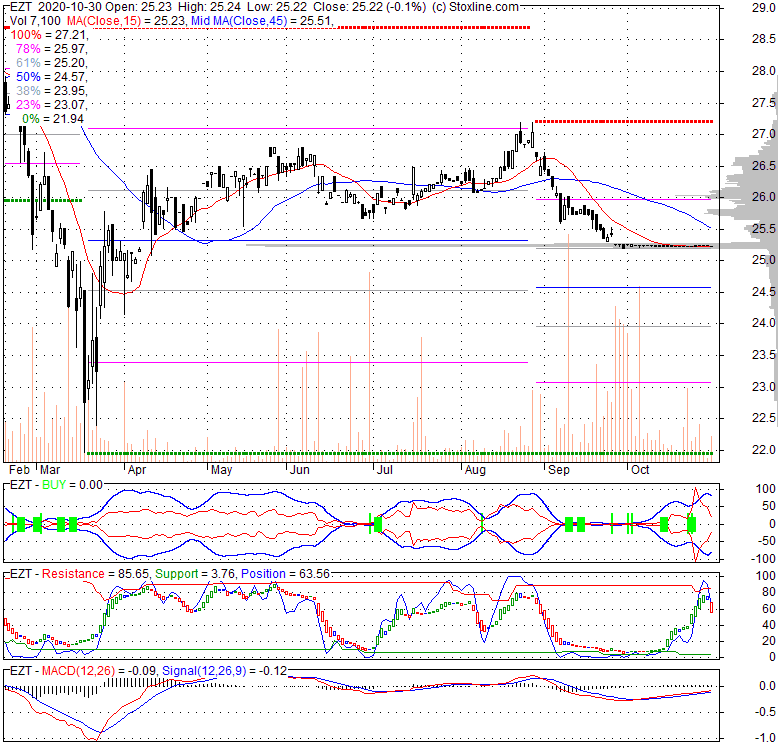
Task: Click the 27.0 price axis value
Action: [764, 134]
